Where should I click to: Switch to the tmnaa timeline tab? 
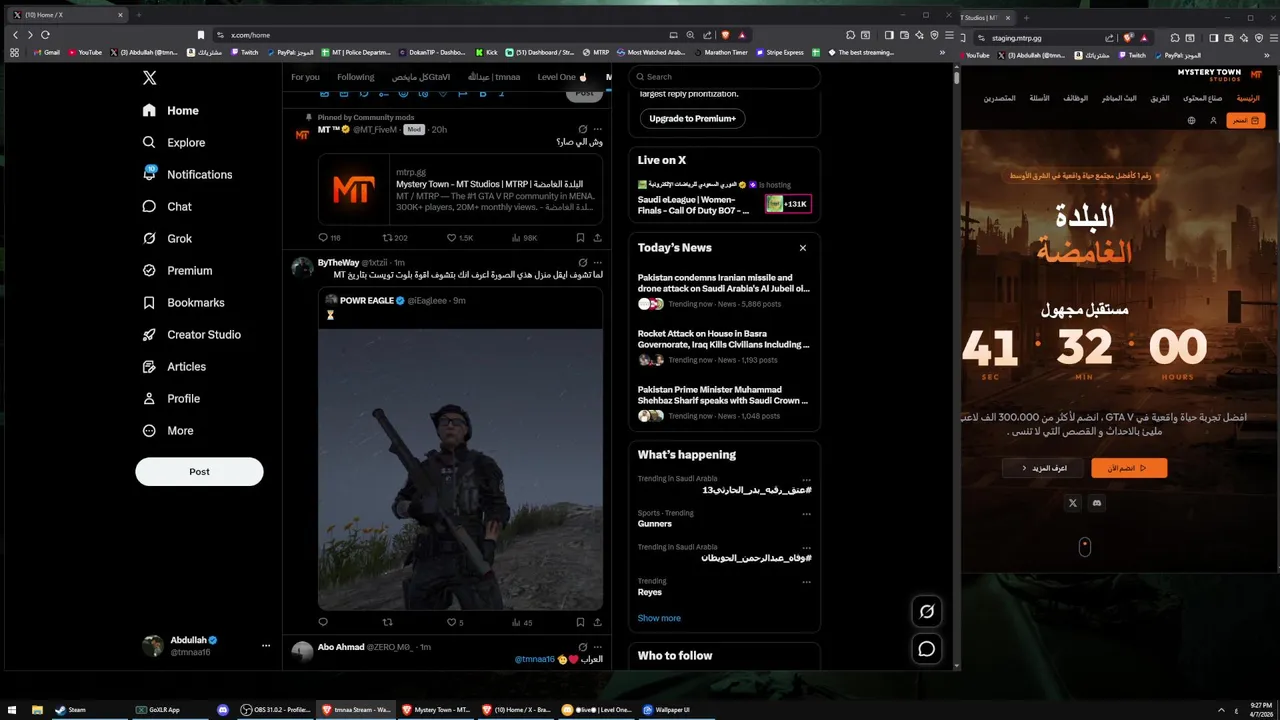(494, 77)
